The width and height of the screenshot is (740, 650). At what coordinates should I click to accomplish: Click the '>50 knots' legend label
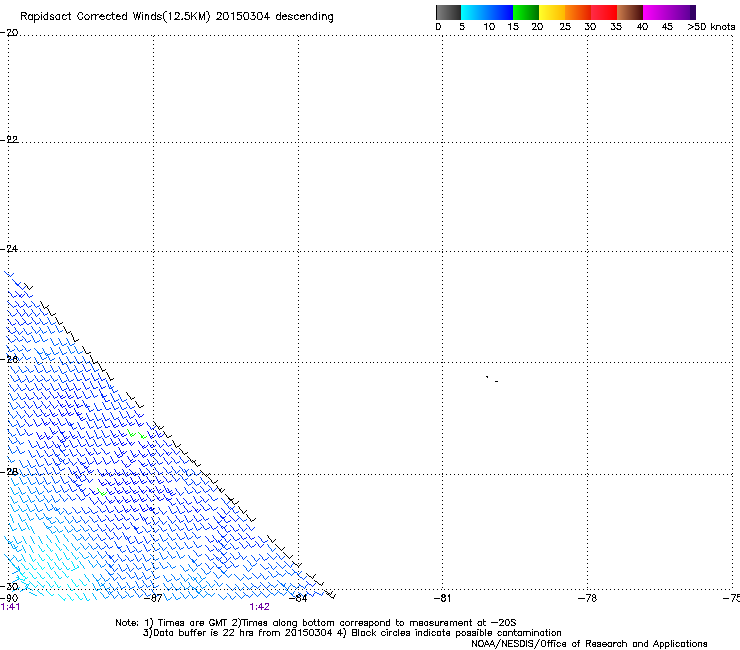(711, 27)
